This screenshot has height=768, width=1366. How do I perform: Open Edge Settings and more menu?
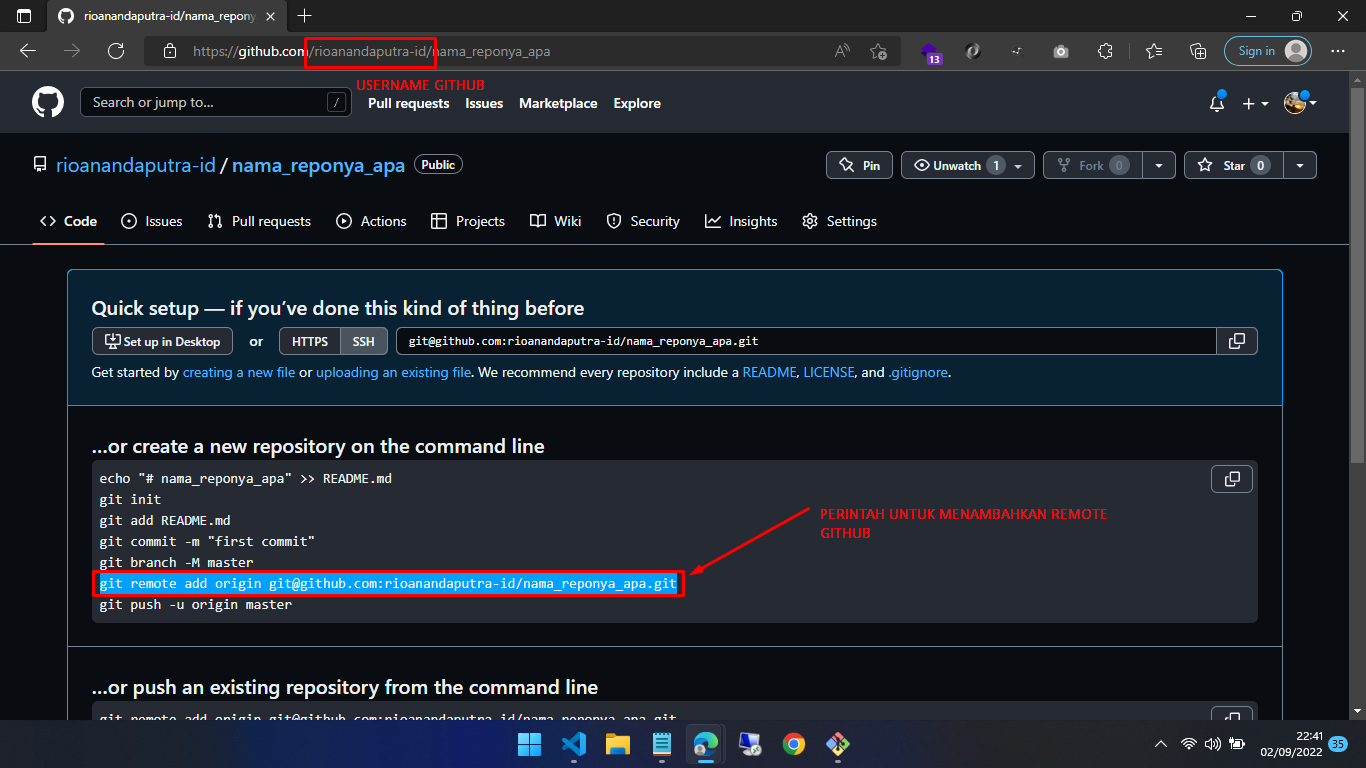tap(1338, 51)
